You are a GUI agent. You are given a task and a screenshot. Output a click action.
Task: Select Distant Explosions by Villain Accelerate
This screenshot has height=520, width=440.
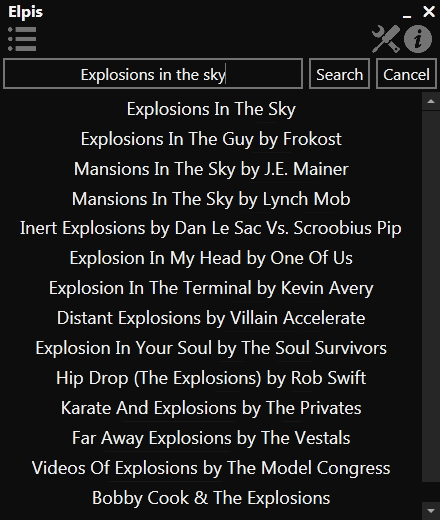click(211, 318)
